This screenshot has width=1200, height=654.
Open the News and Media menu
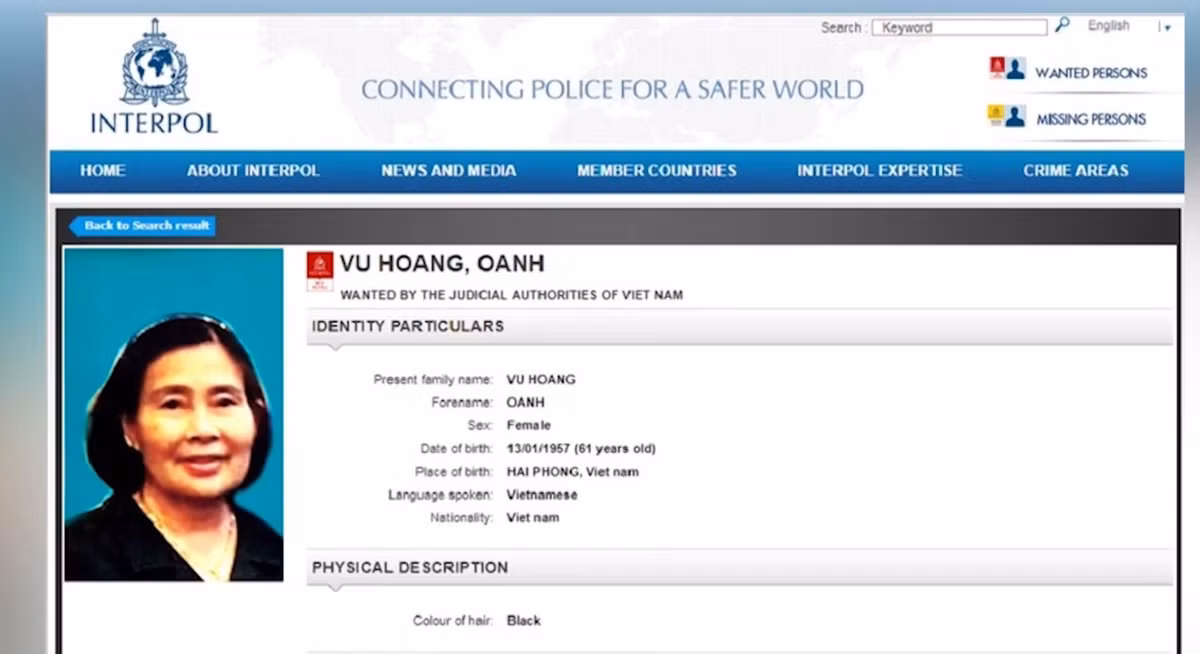click(x=448, y=171)
